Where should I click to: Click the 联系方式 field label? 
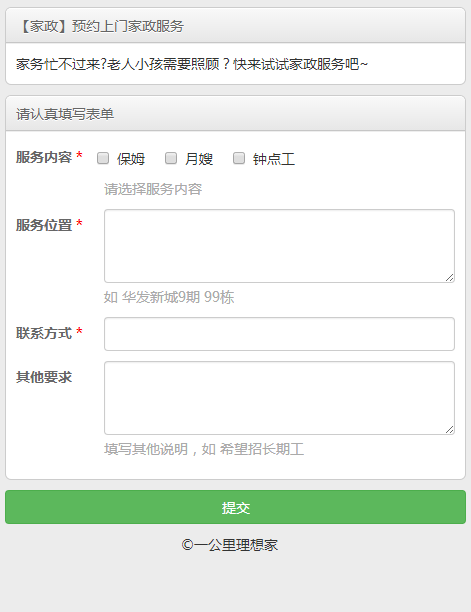(x=44, y=333)
